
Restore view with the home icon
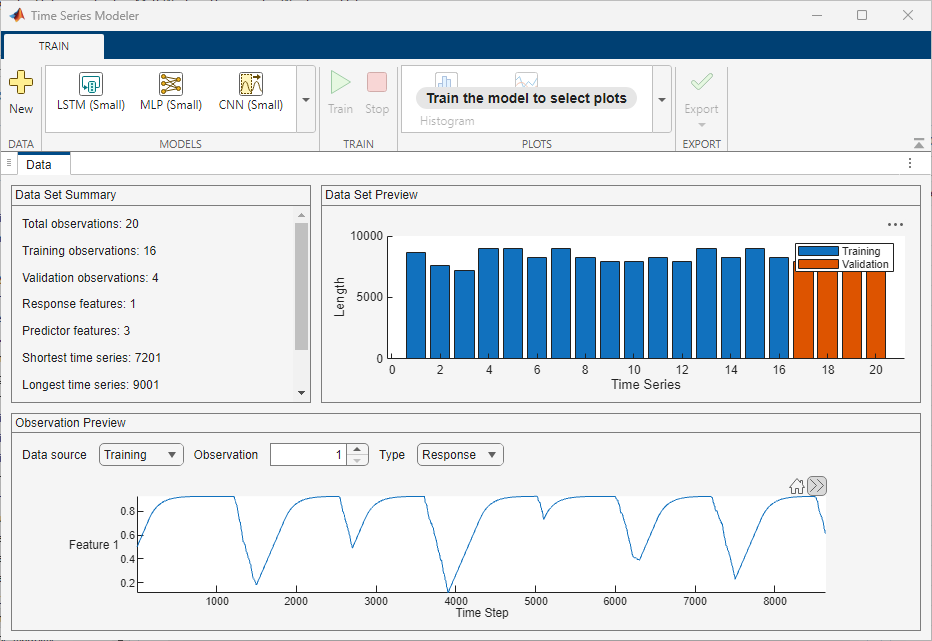tap(797, 486)
